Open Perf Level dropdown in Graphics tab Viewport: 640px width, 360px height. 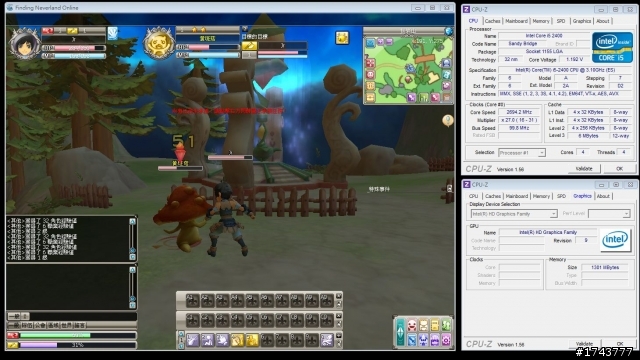click(609, 213)
